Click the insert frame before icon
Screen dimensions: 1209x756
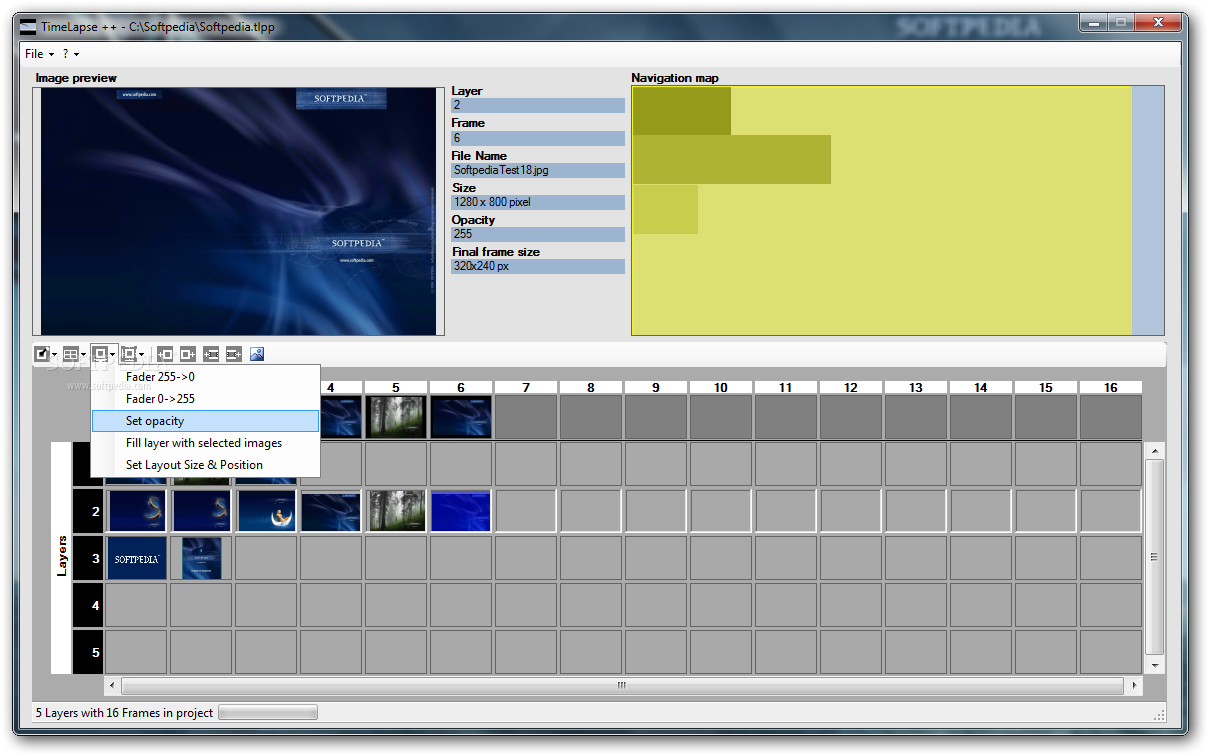click(x=165, y=354)
